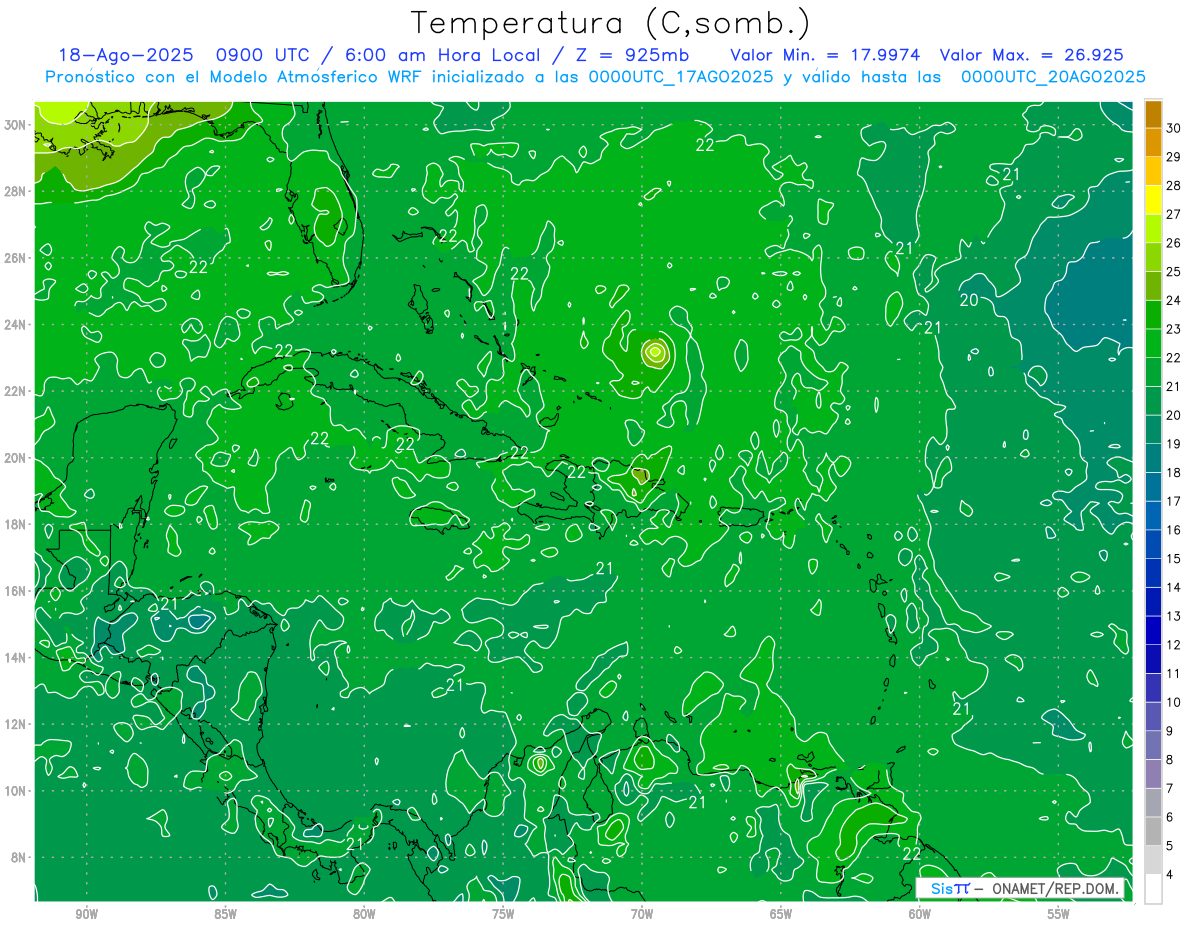
Task: Click the 8N latitude axis label
Action: pyautogui.click(x=18, y=858)
